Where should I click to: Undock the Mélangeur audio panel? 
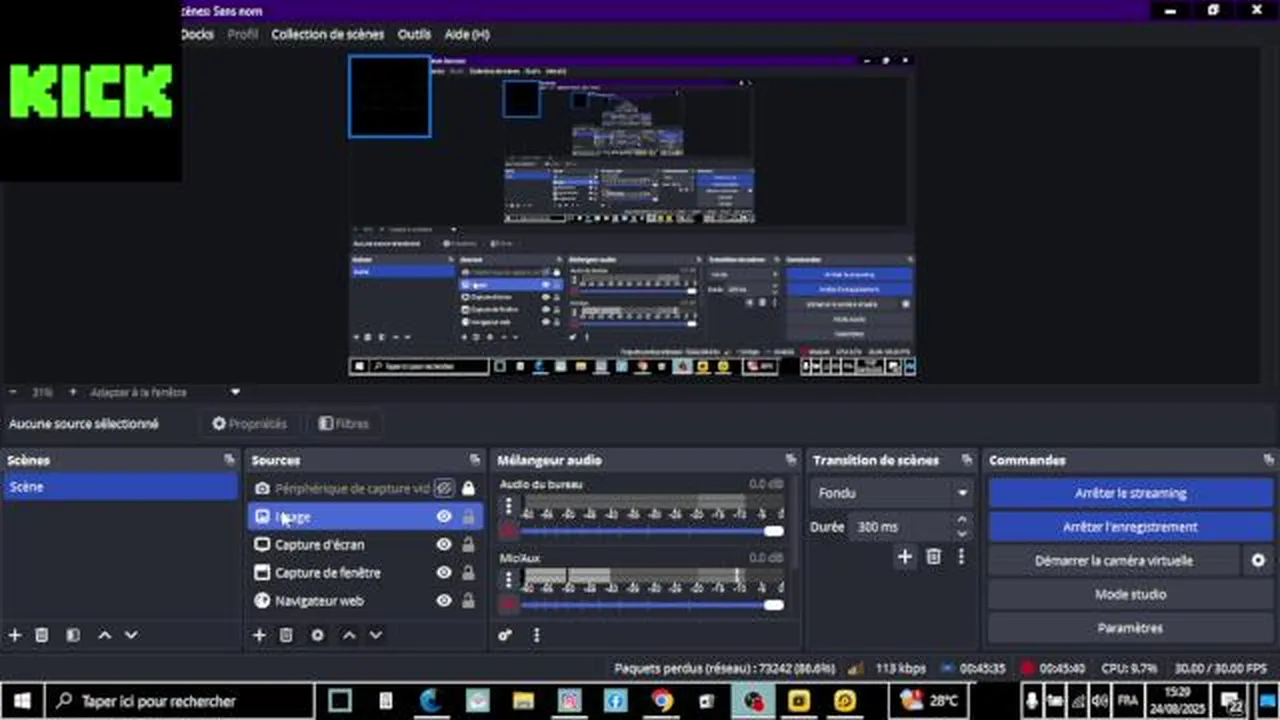(791, 460)
